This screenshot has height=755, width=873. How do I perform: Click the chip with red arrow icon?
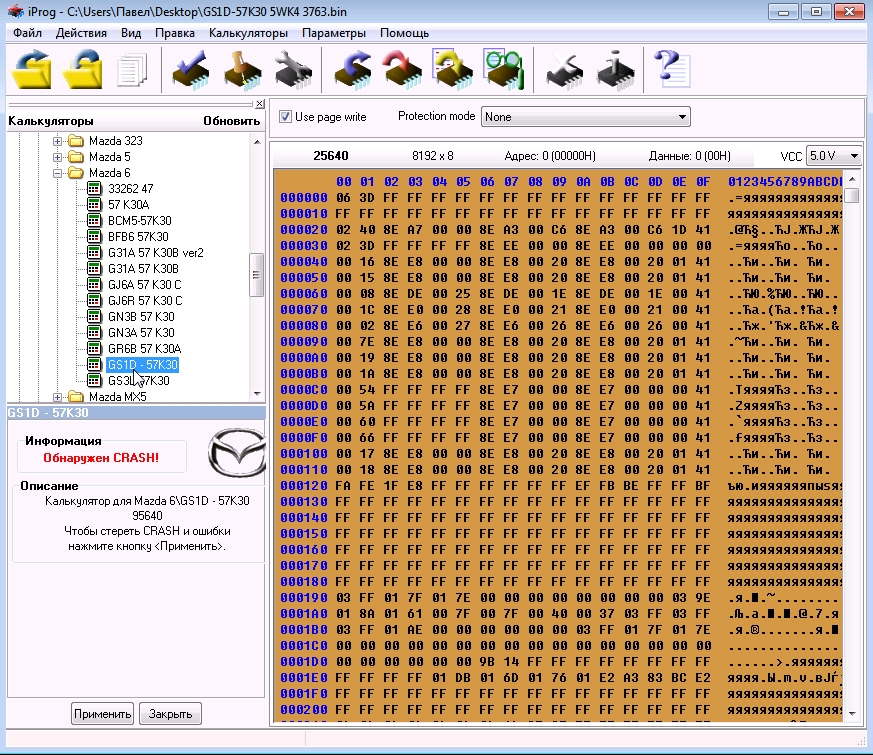(x=403, y=70)
